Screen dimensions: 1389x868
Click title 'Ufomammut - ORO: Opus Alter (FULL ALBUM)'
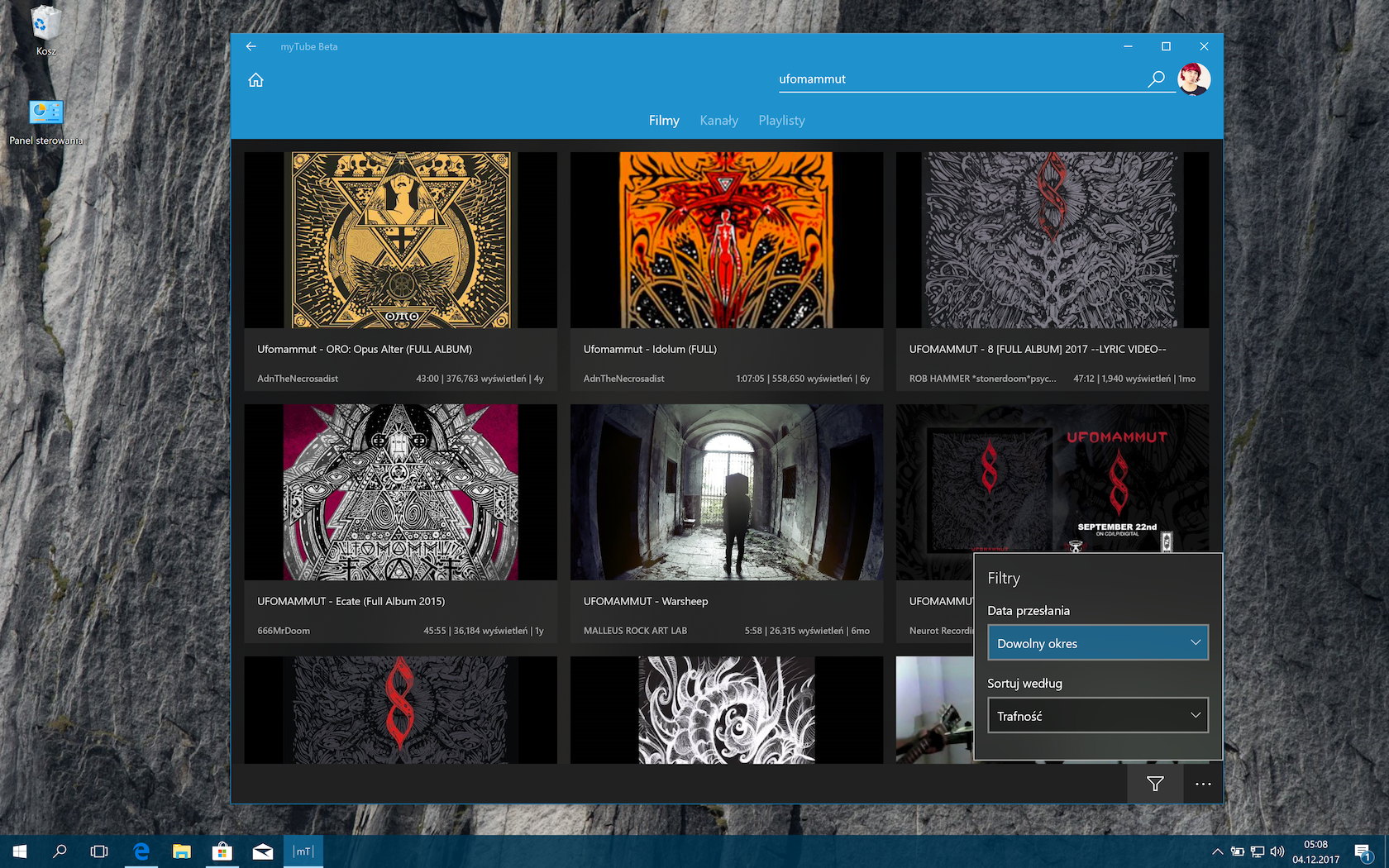tap(365, 350)
